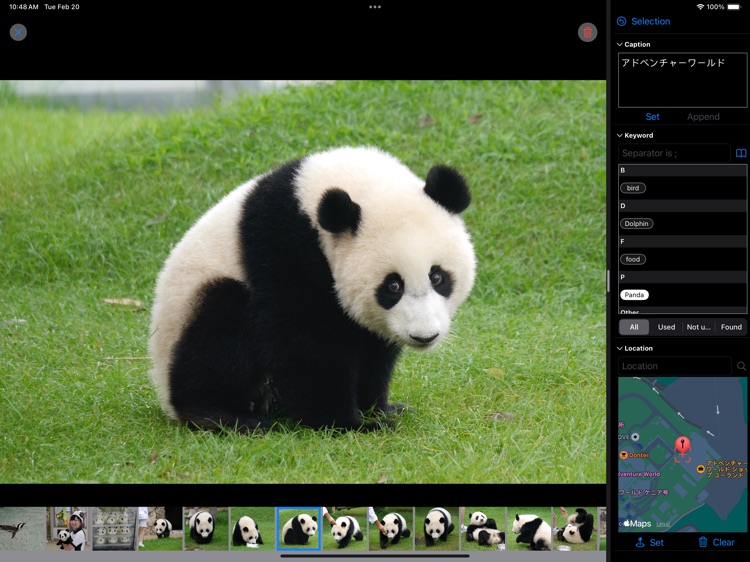Go back via Selection icon
This screenshot has height=562, width=750.
pos(622,21)
